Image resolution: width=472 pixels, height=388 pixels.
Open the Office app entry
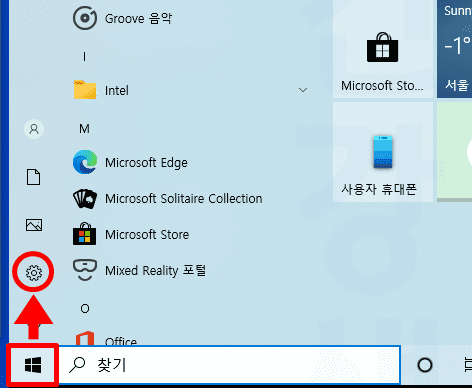[105, 338]
